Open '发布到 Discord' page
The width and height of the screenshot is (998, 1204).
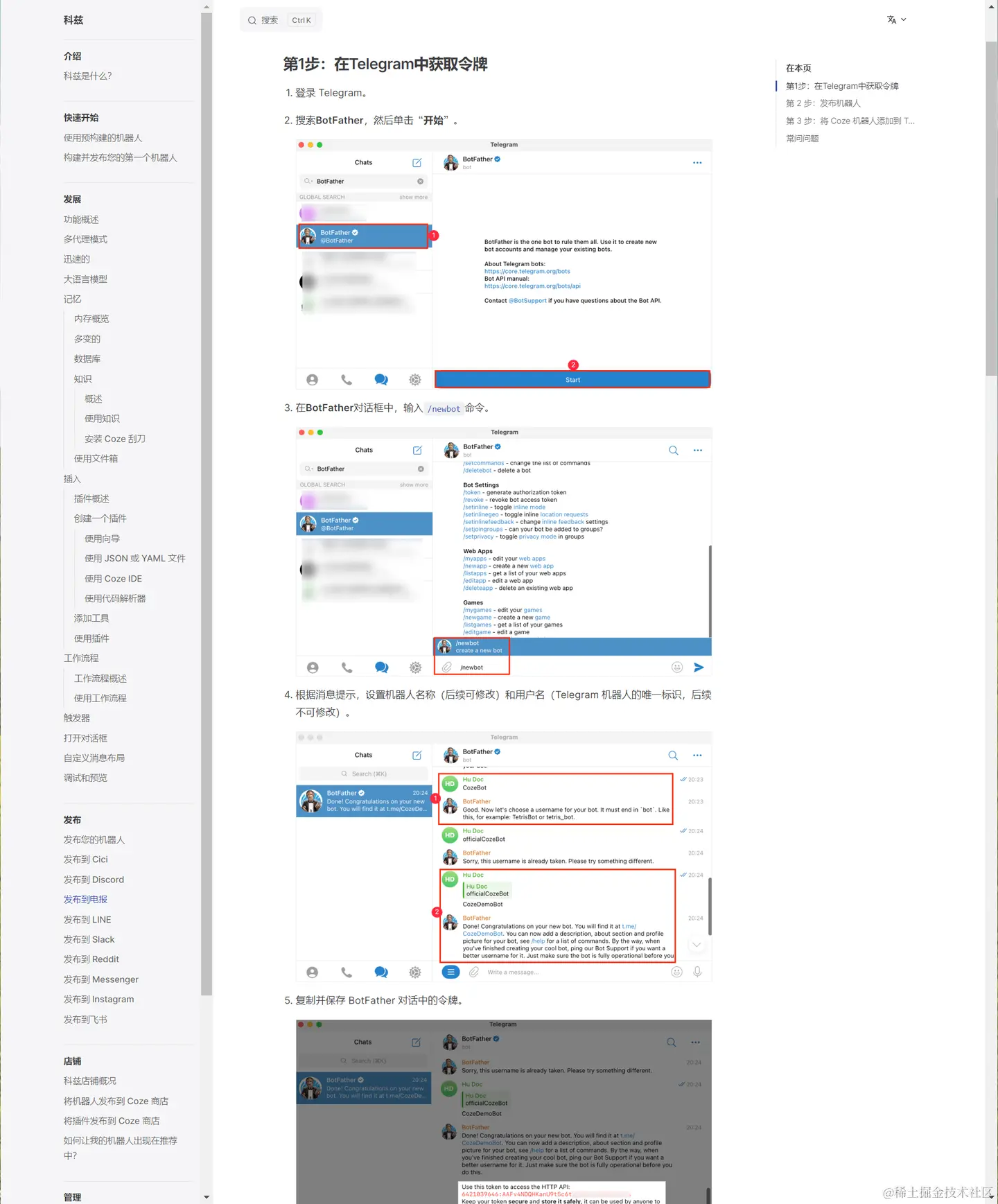pos(94,880)
